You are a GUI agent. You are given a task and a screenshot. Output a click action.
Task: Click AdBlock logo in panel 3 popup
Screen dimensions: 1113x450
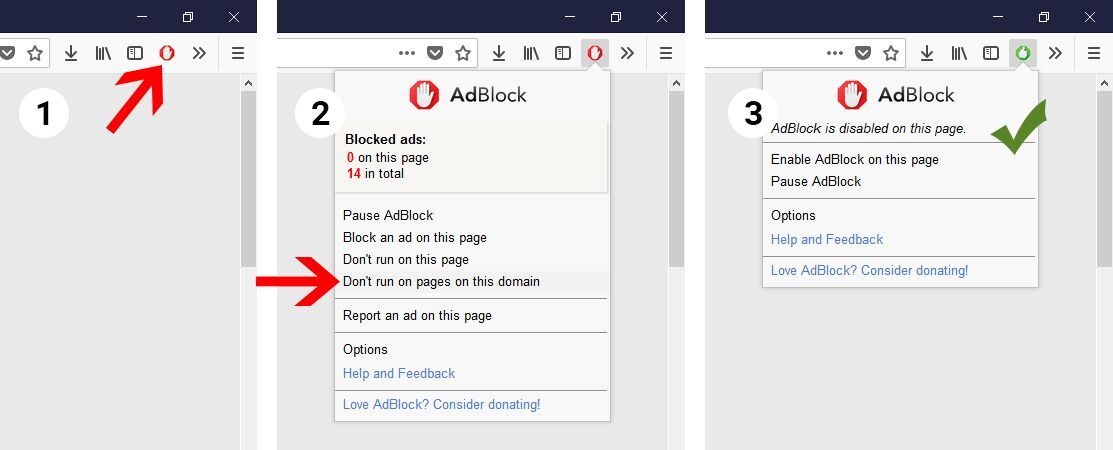click(x=897, y=95)
